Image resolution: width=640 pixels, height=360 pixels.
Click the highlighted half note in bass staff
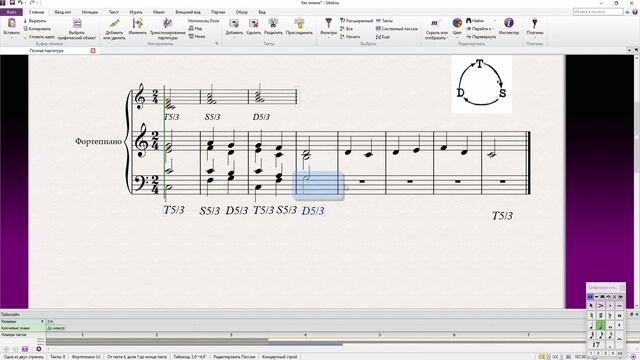tap(306, 177)
